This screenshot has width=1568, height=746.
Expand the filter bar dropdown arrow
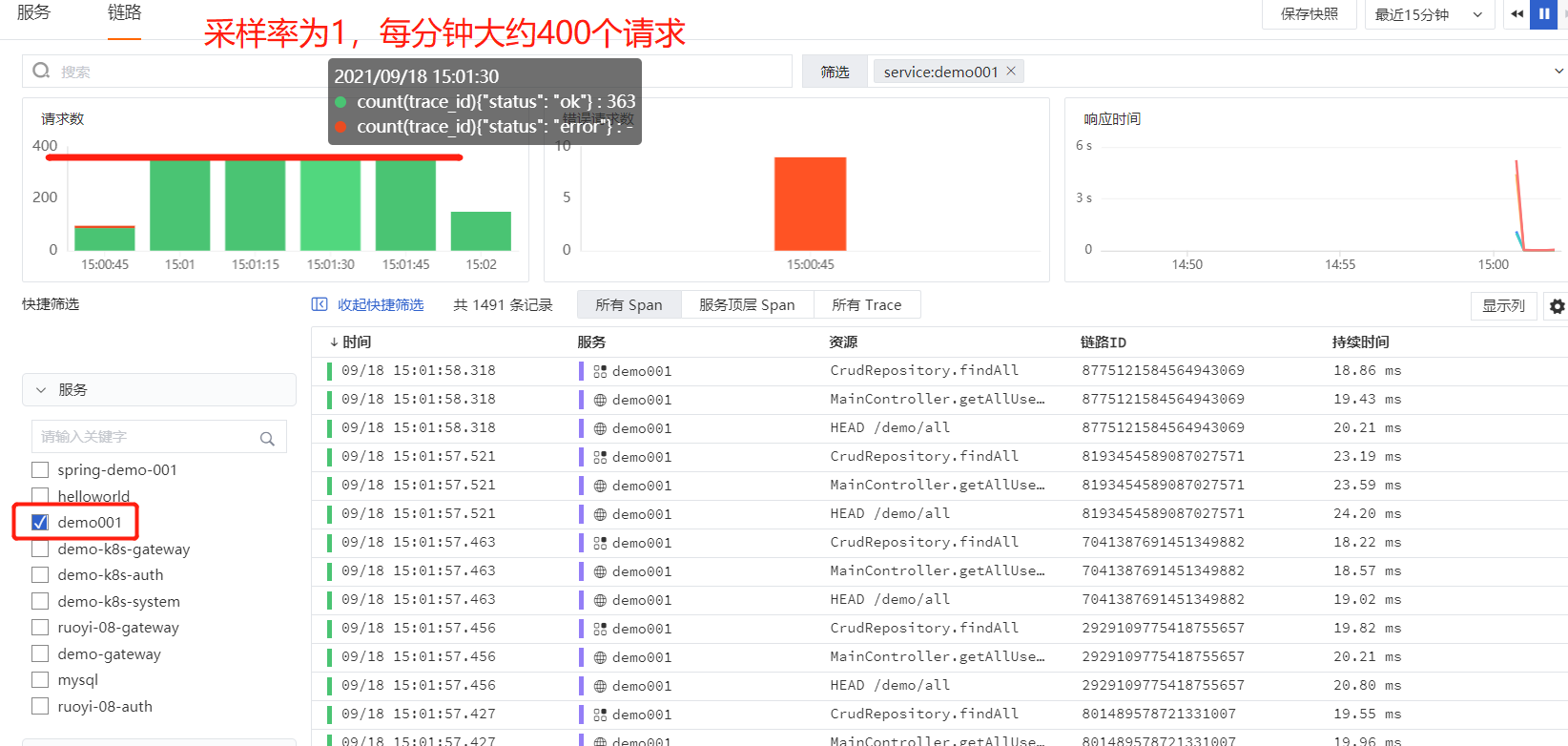[x=1559, y=71]
